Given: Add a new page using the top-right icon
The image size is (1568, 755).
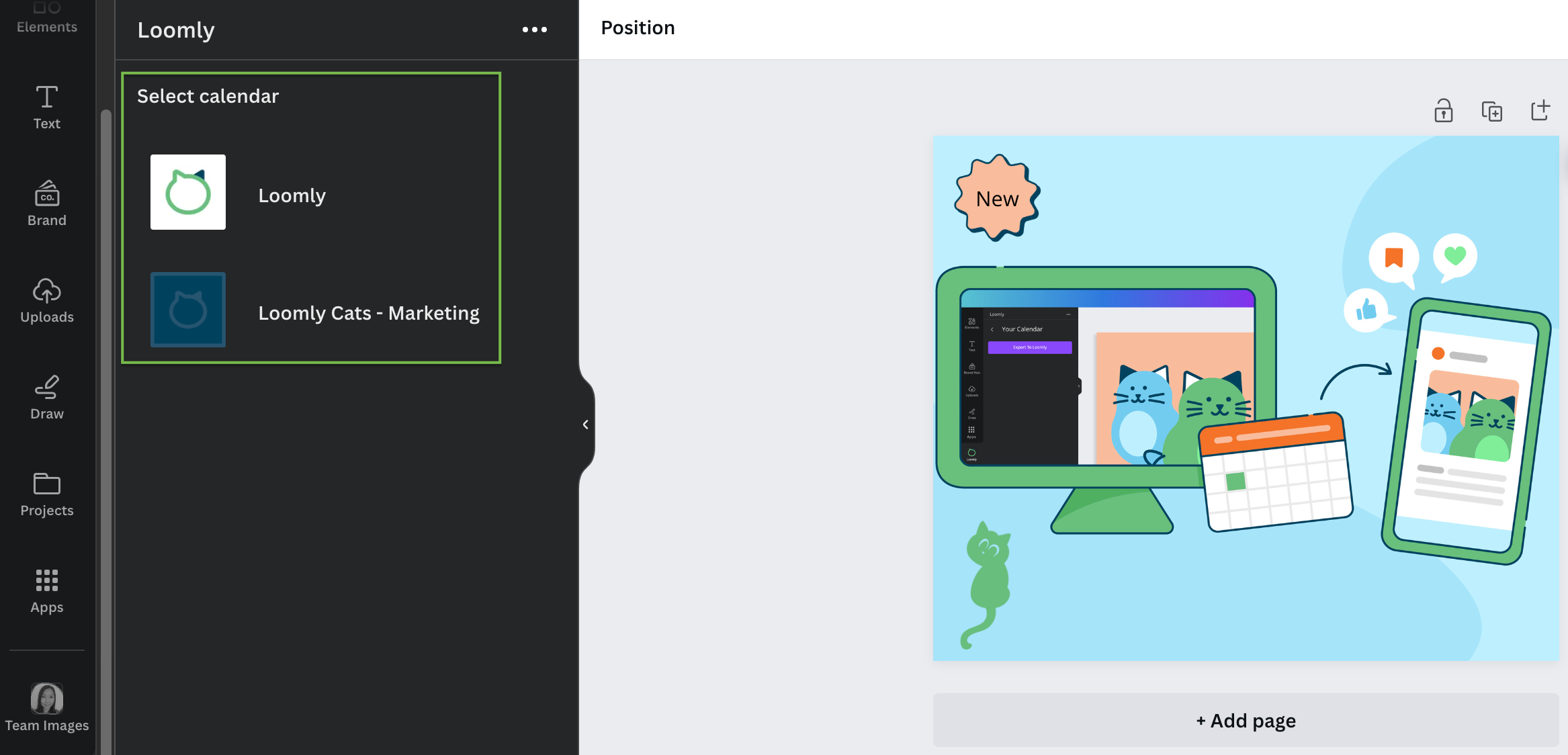Looking at the screenshot, I should [x=1540, y=111].
